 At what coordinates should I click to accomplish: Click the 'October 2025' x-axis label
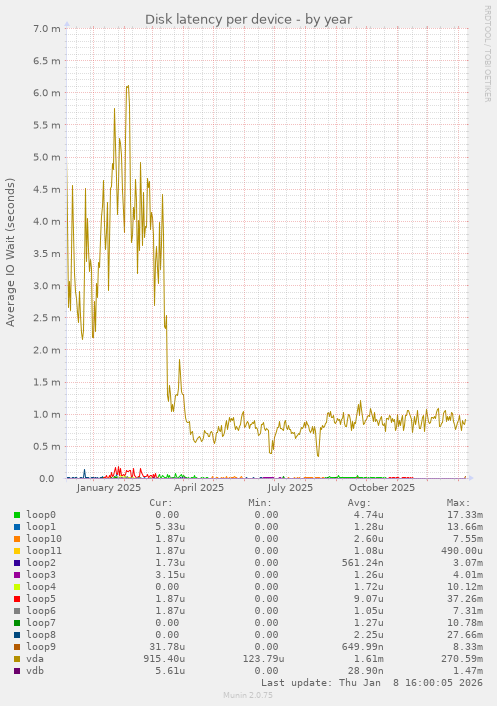click(x=382, y=488)
